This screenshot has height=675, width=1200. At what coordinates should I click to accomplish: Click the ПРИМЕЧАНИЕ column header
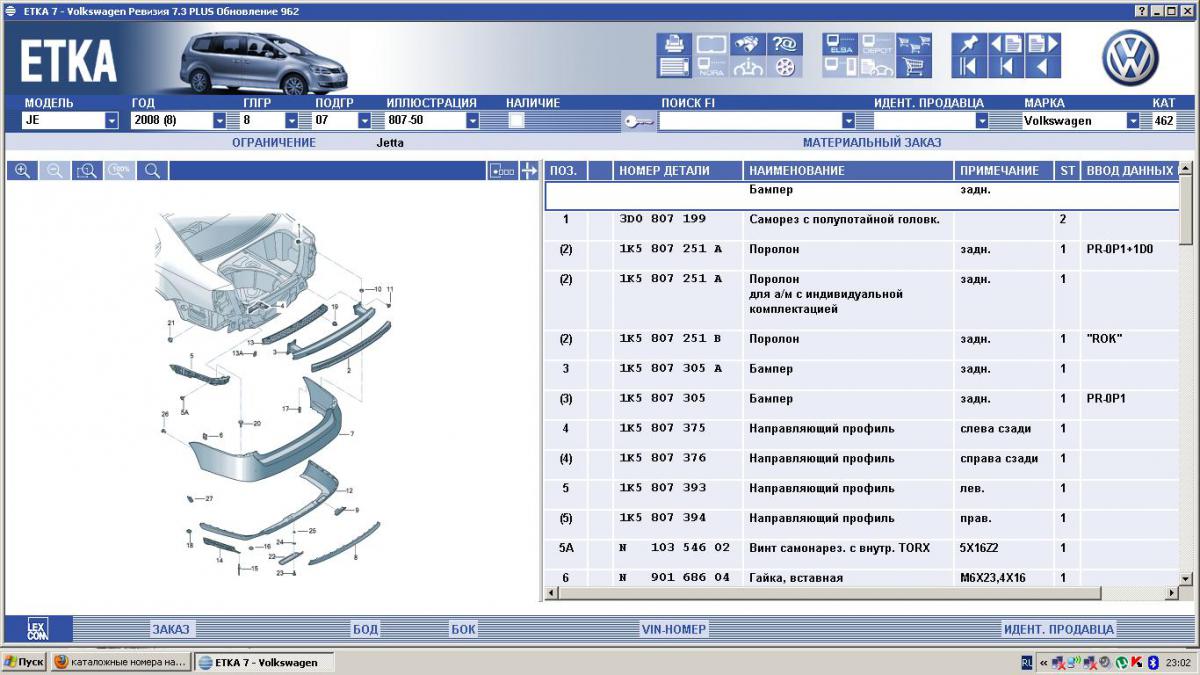pos(1004,171)
